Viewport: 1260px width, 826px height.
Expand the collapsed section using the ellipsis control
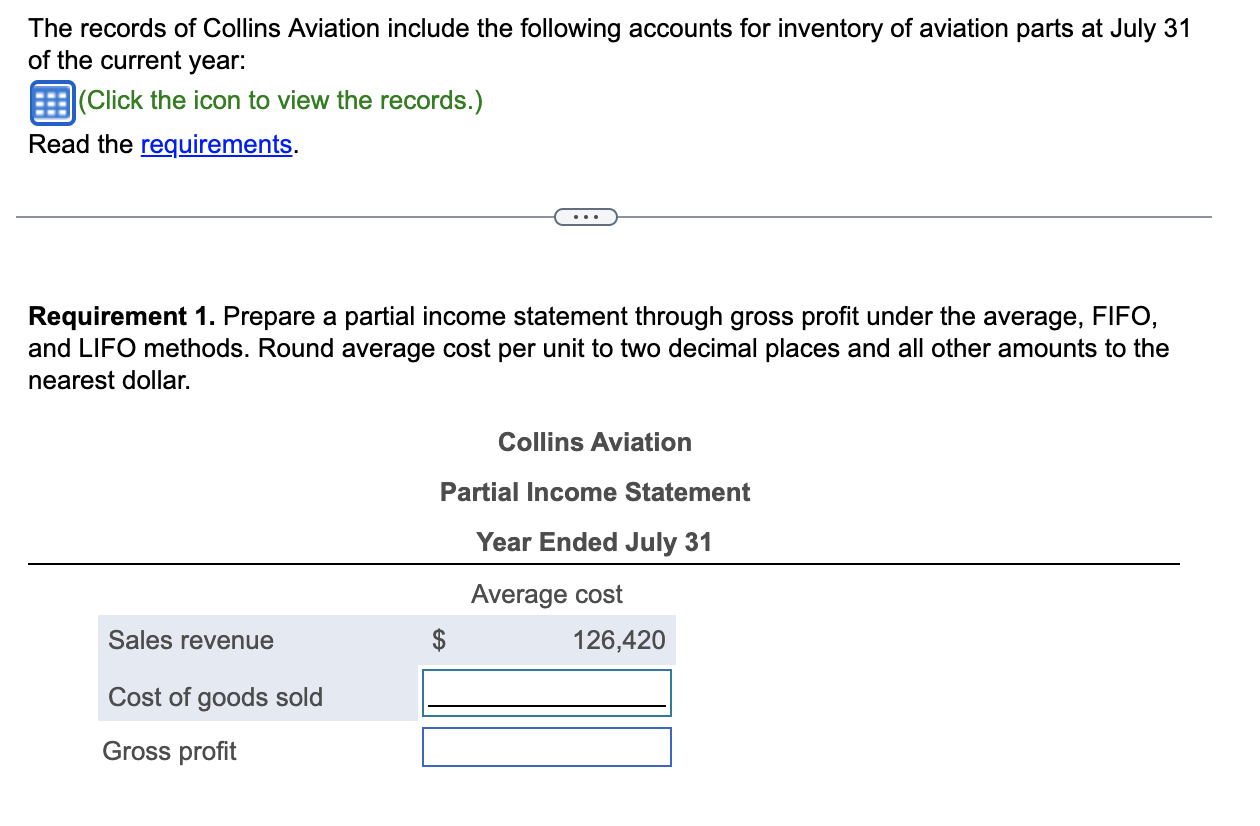(x=586, y=216)
